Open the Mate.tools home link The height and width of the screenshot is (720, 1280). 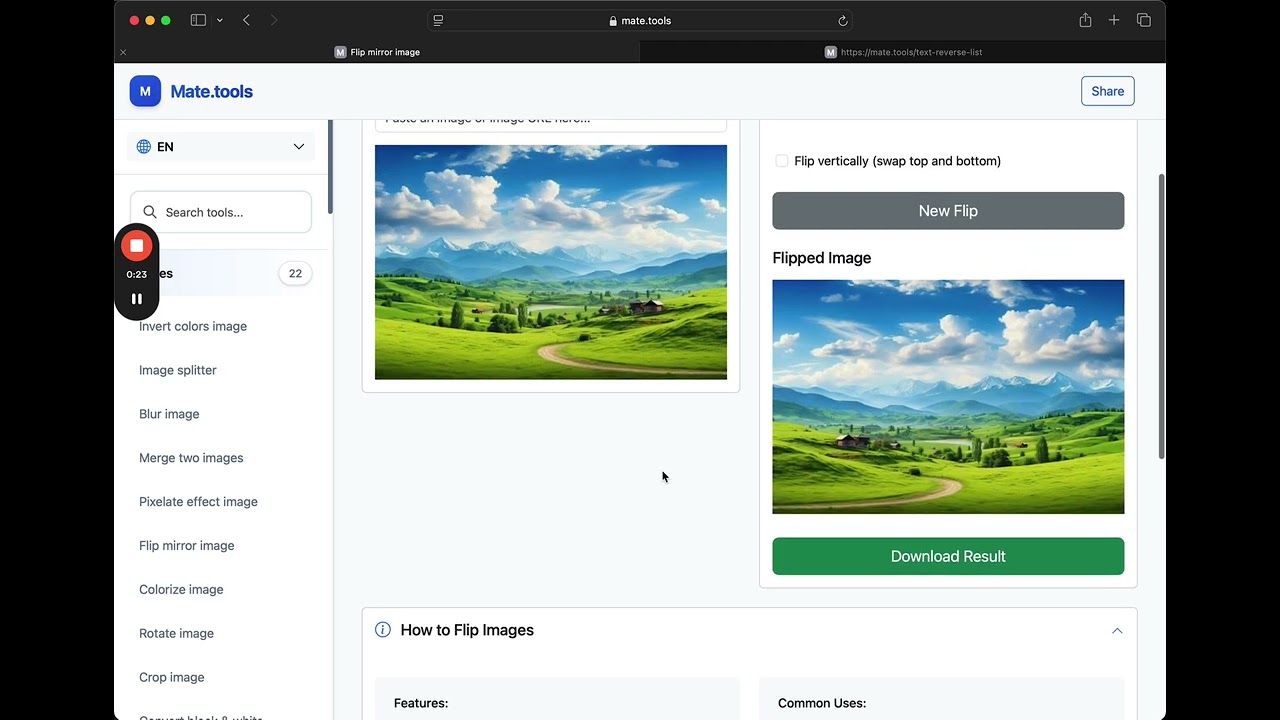click(x=211, y=91)
